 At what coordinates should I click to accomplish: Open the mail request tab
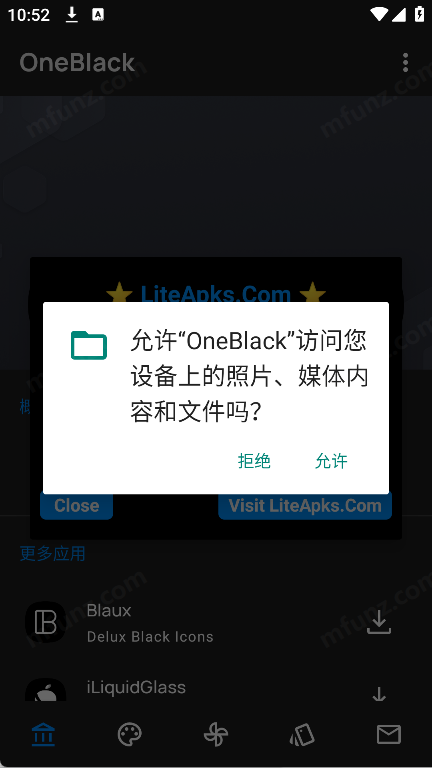click(x=389, y=735)
